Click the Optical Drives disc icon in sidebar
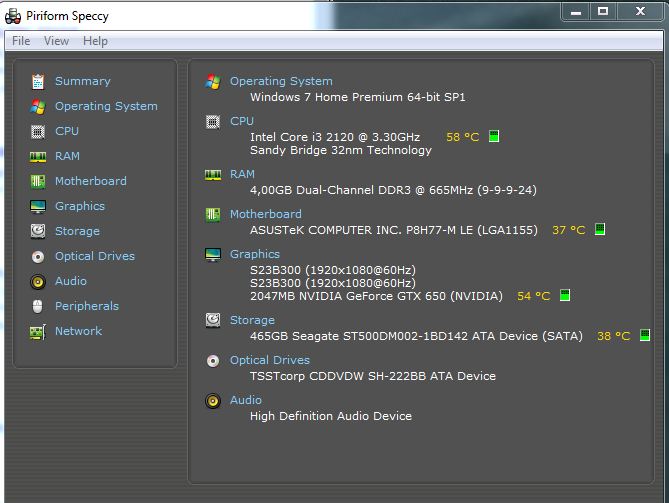Image resolution: width=669 pixels, height=503 pixels. 38,256
